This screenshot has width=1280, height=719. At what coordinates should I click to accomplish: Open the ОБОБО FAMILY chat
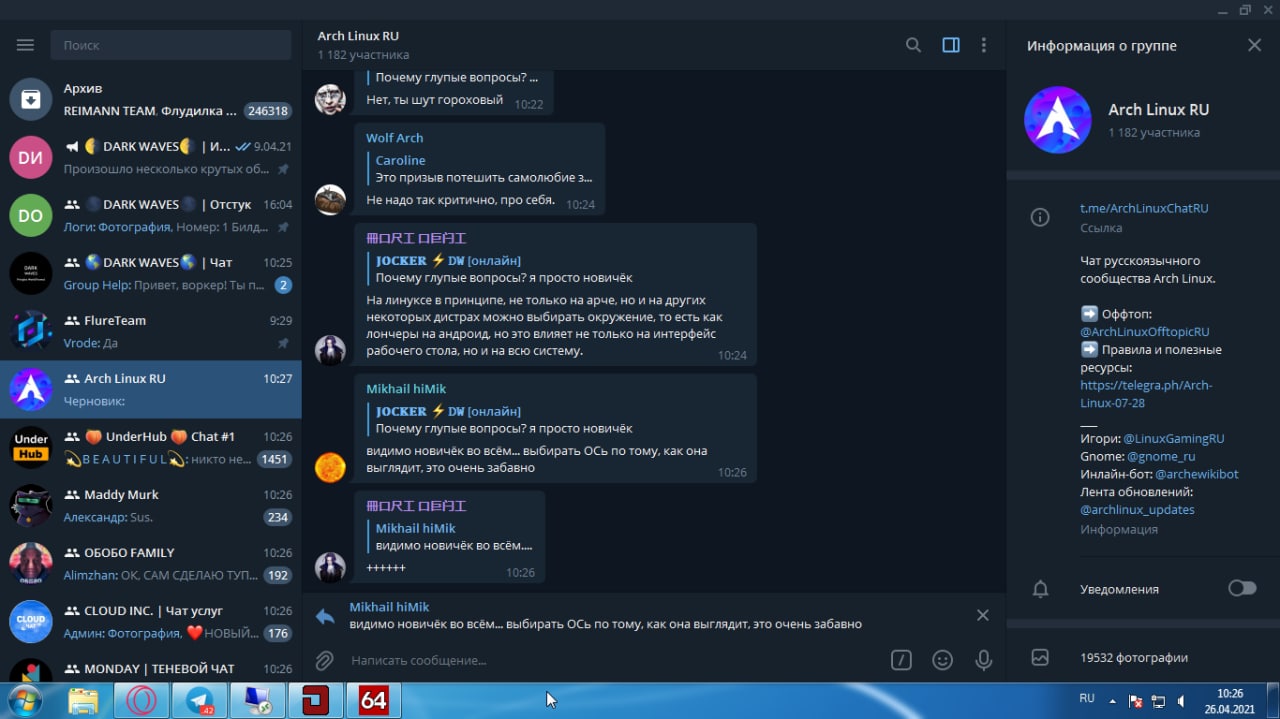(151, 563)
